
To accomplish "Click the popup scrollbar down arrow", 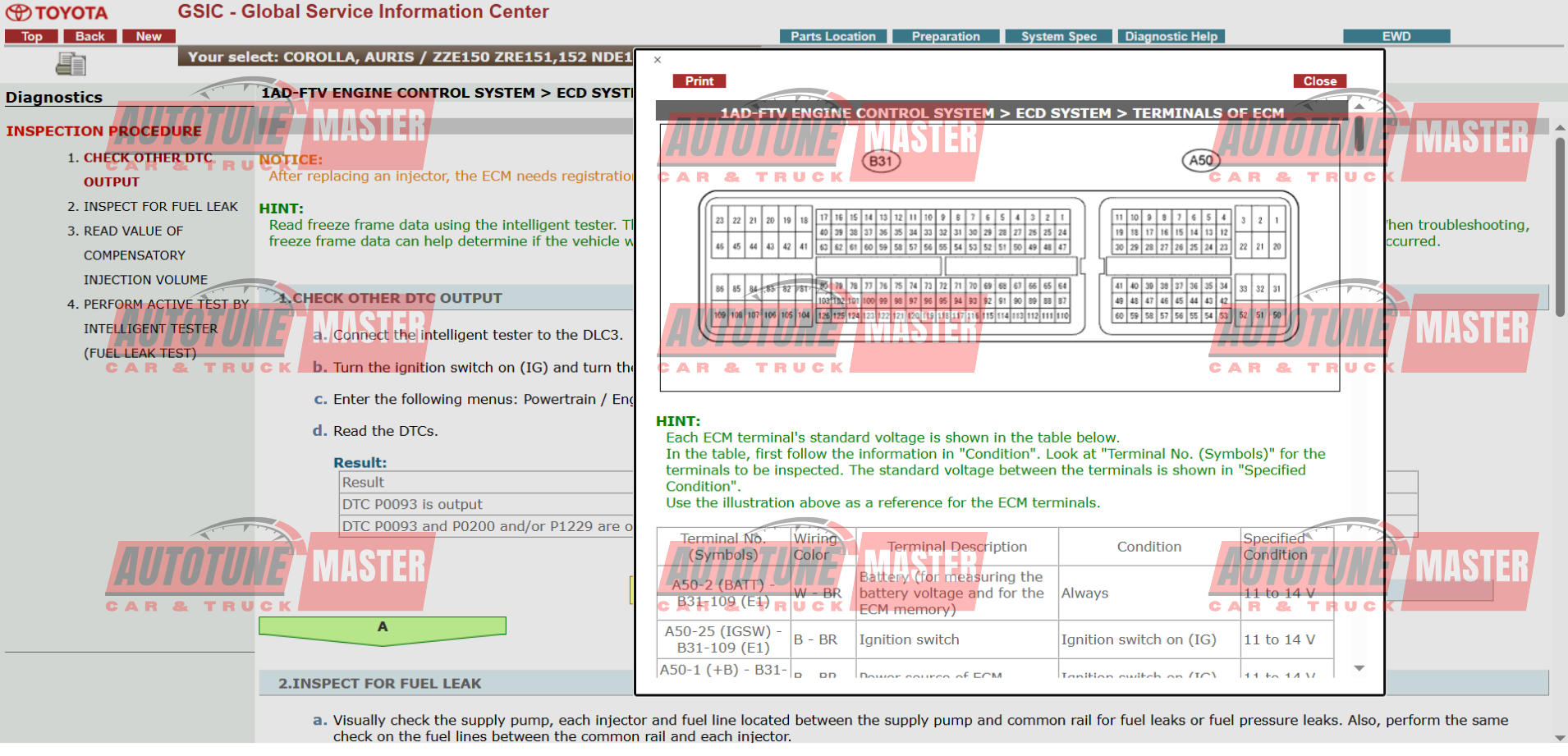I will [1359, 668].
